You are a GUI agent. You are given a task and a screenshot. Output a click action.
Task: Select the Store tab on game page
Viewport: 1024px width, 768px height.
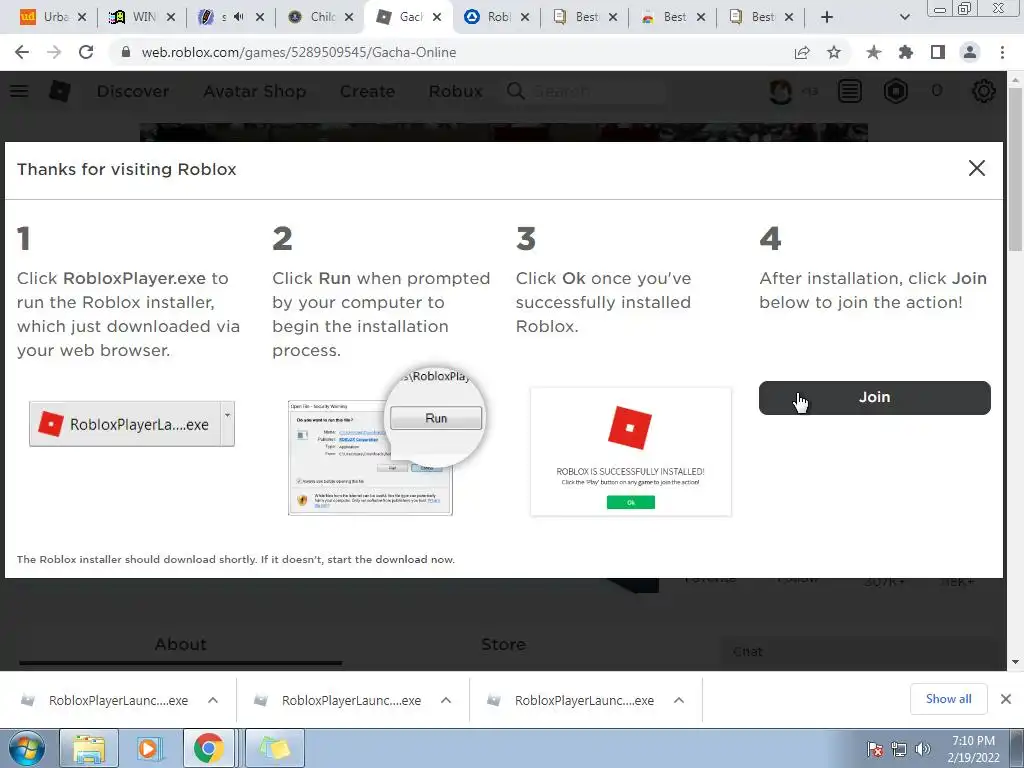pos(503,645)
